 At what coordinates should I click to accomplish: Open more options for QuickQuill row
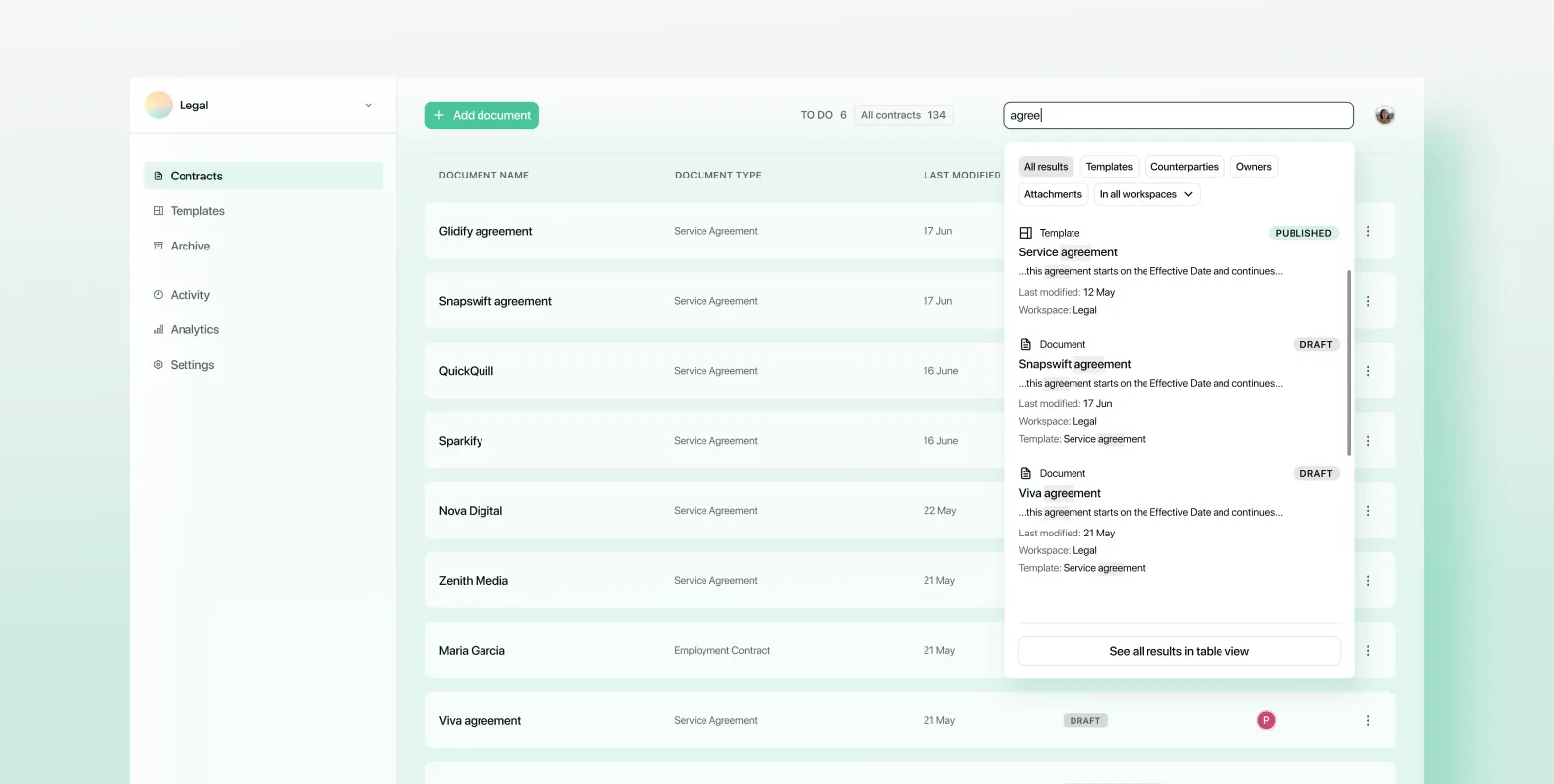[1368, 371]
